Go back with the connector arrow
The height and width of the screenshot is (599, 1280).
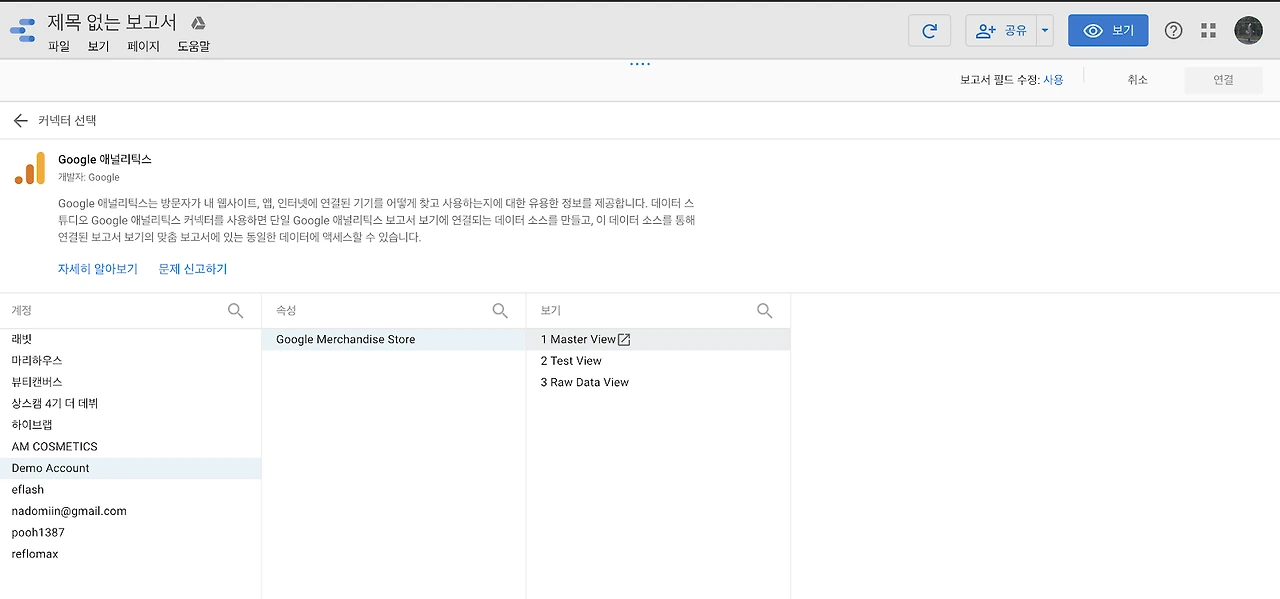[20, 120]
